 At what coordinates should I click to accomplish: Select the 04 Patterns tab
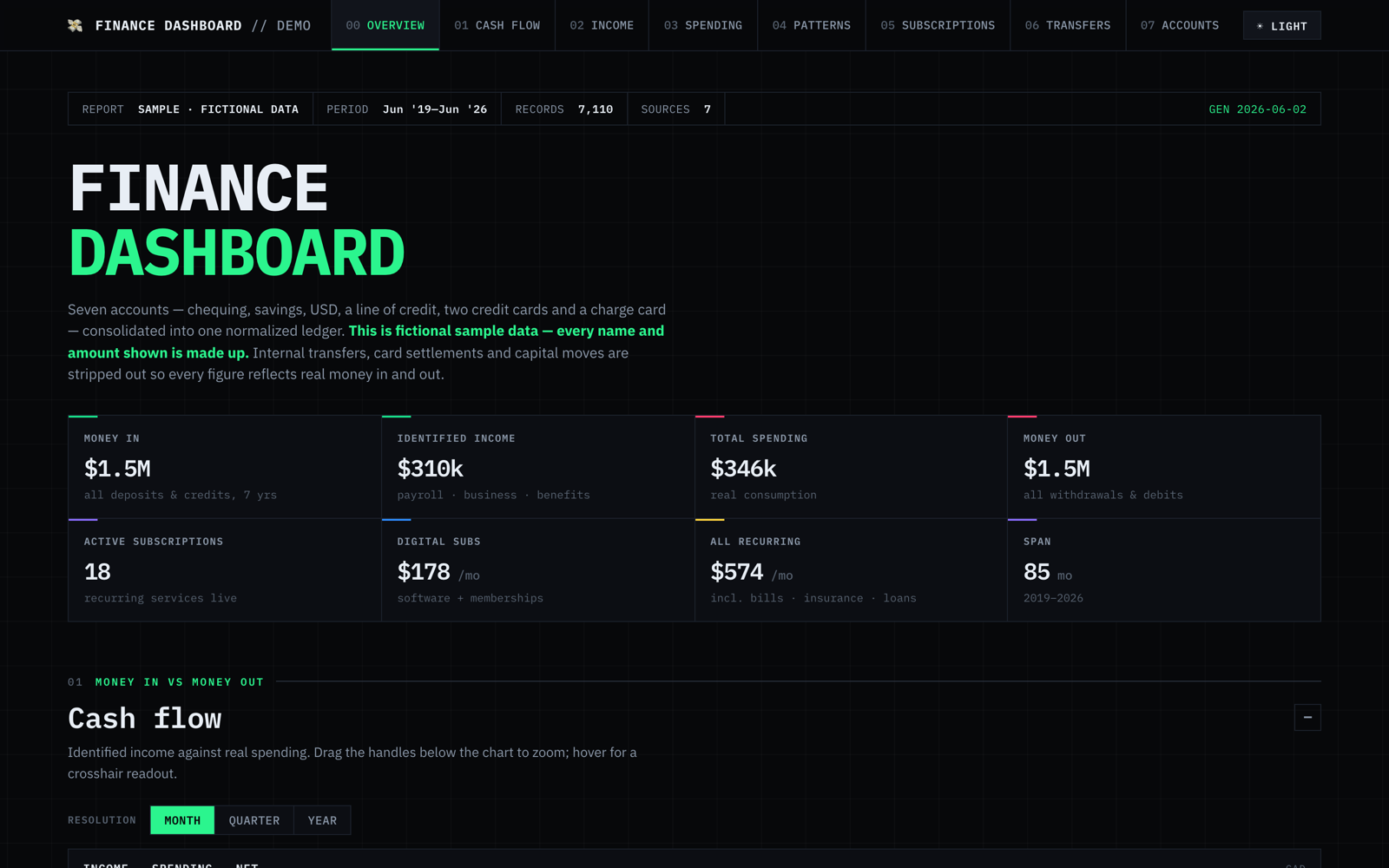812,25
